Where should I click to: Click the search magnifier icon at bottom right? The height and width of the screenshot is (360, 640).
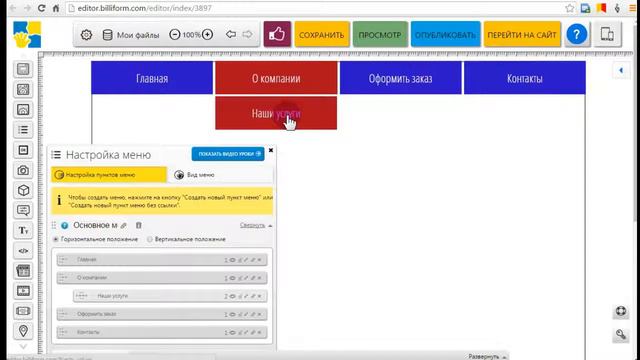tap(621, 335)
